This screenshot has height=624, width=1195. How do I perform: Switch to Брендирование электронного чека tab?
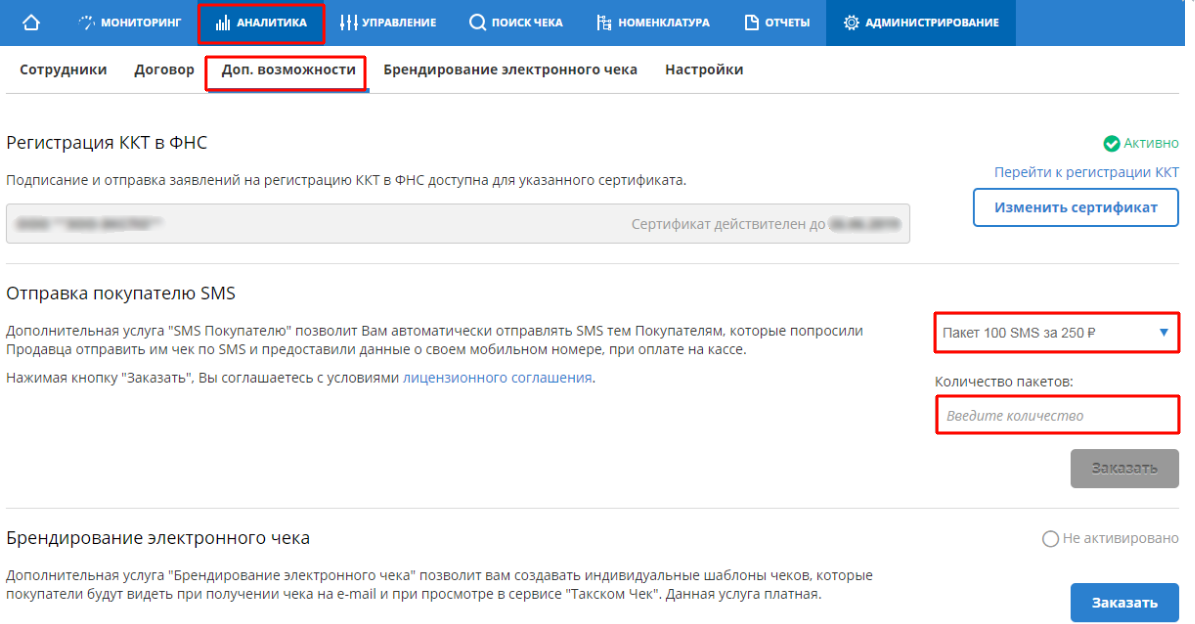[x=510, y=69]
